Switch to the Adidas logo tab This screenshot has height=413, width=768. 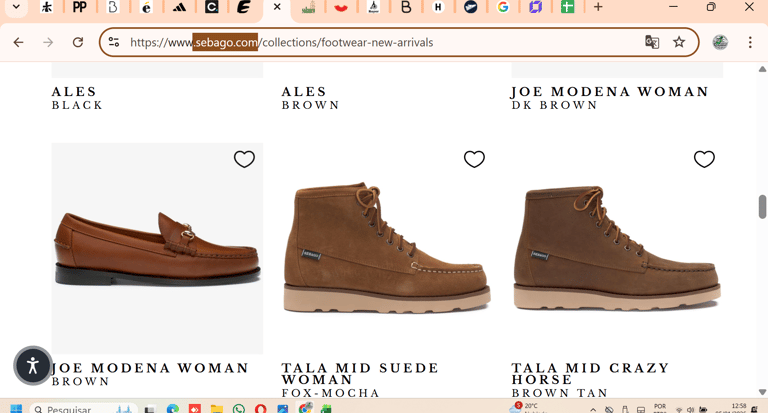[179, 7]
